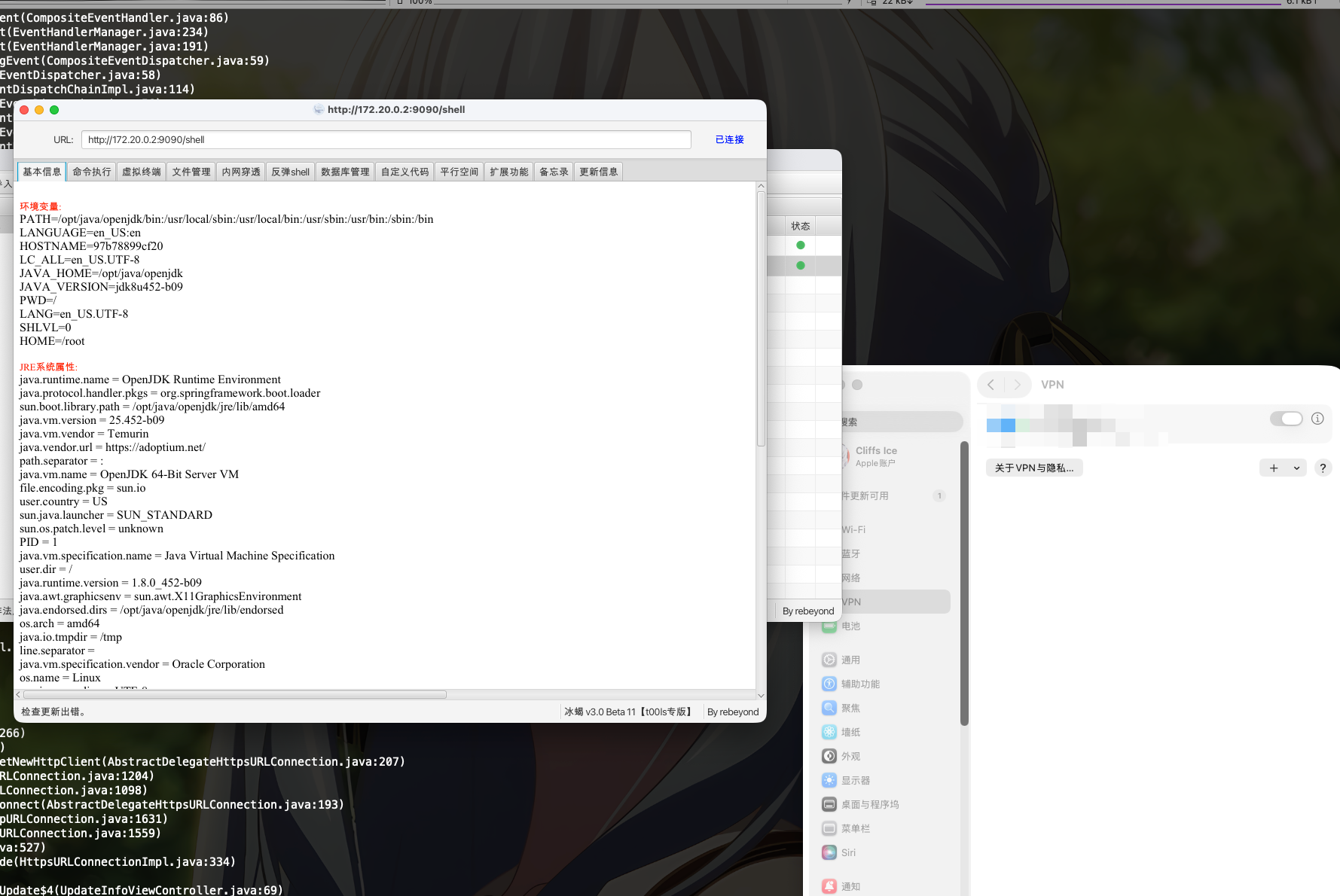Select the 反弹shell tab
This screenshot has width=1340, height=896.
click(x=290, y=172)
